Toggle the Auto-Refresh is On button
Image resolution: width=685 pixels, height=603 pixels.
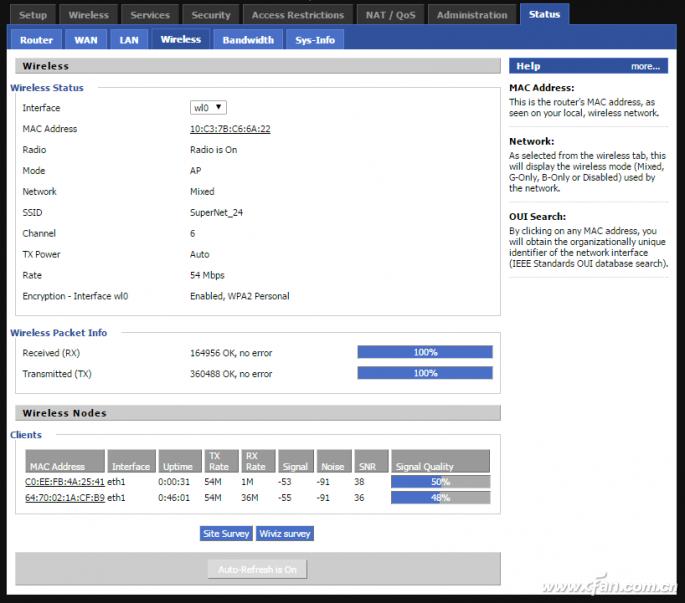(257, 569)
